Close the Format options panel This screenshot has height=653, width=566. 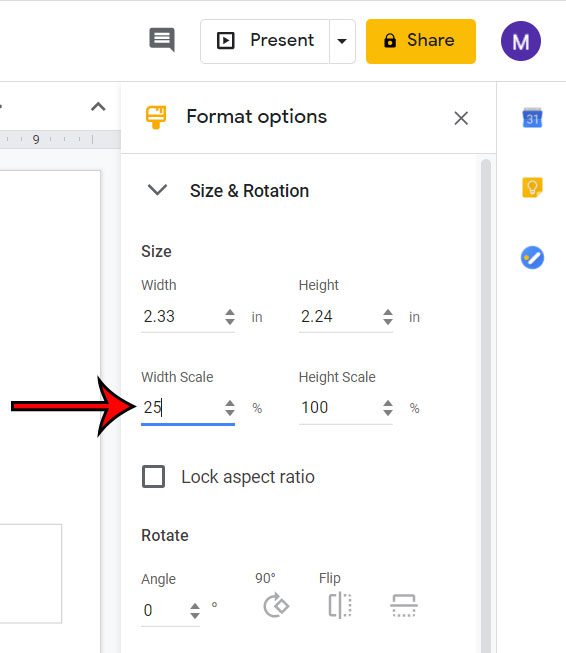click(x=461, y=118)
